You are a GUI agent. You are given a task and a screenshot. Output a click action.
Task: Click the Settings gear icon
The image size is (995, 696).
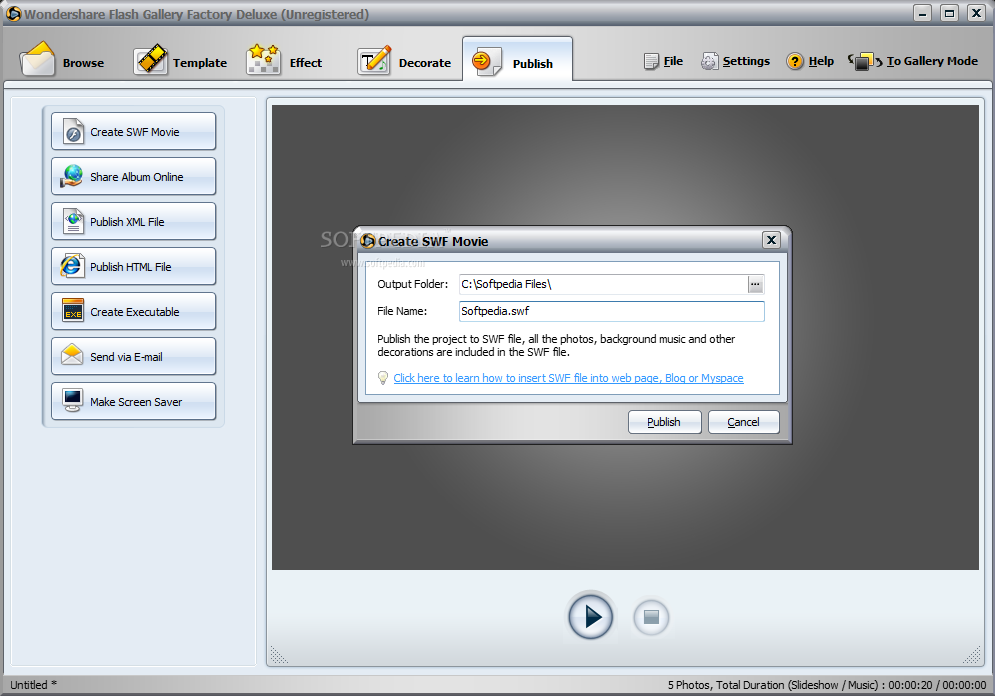tap(709, 62)
